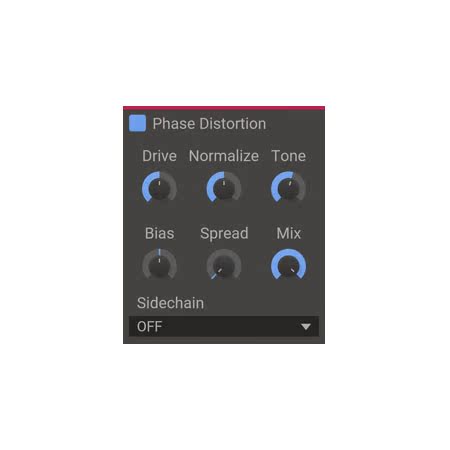Click the Phase Distortion title text

click(x=209, y=124)
